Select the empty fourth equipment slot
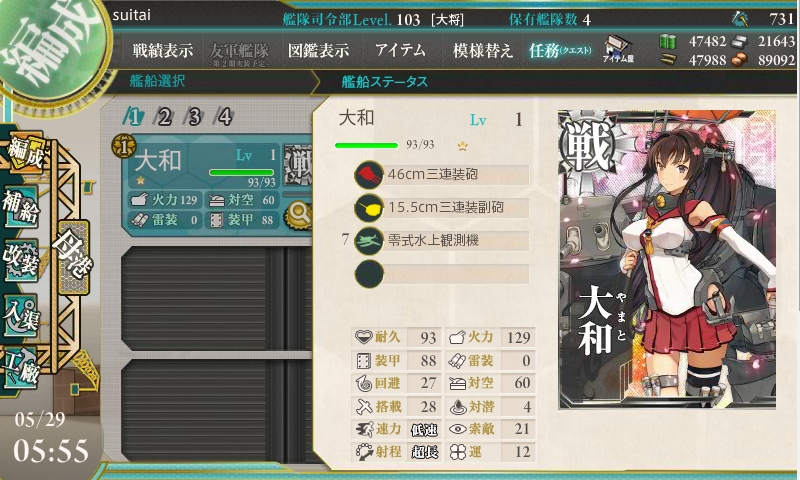The height and width of the screenshot is (480, 800). pyautogui.click(x=442, y=273)
